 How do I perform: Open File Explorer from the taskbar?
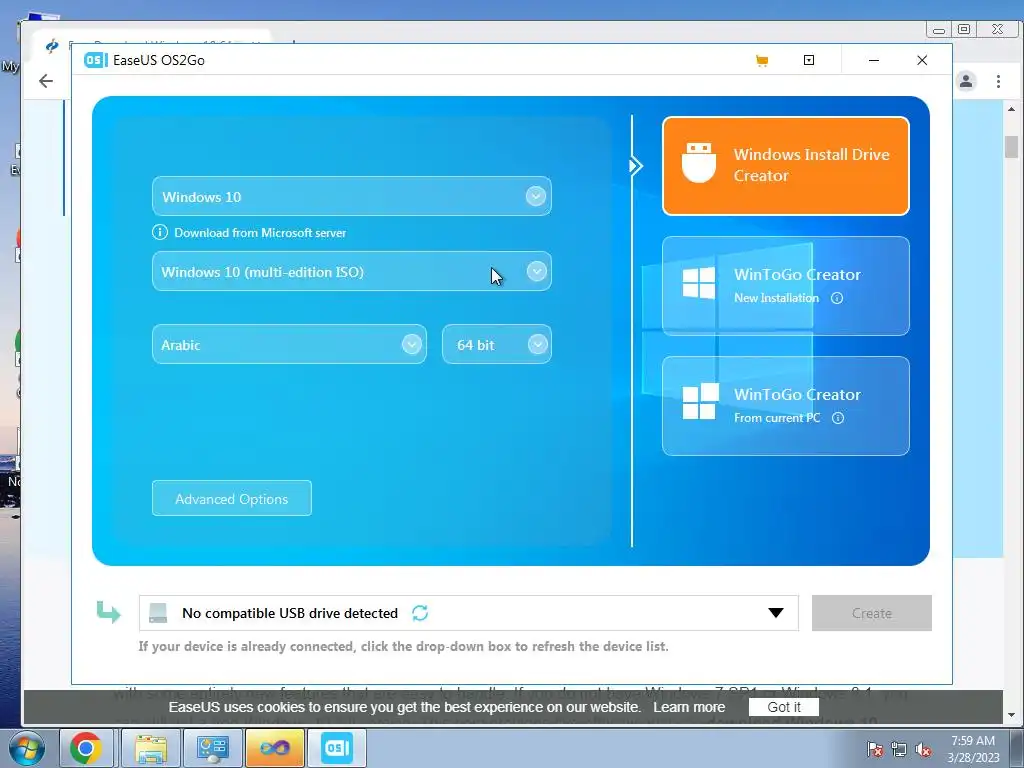(151, 748)
